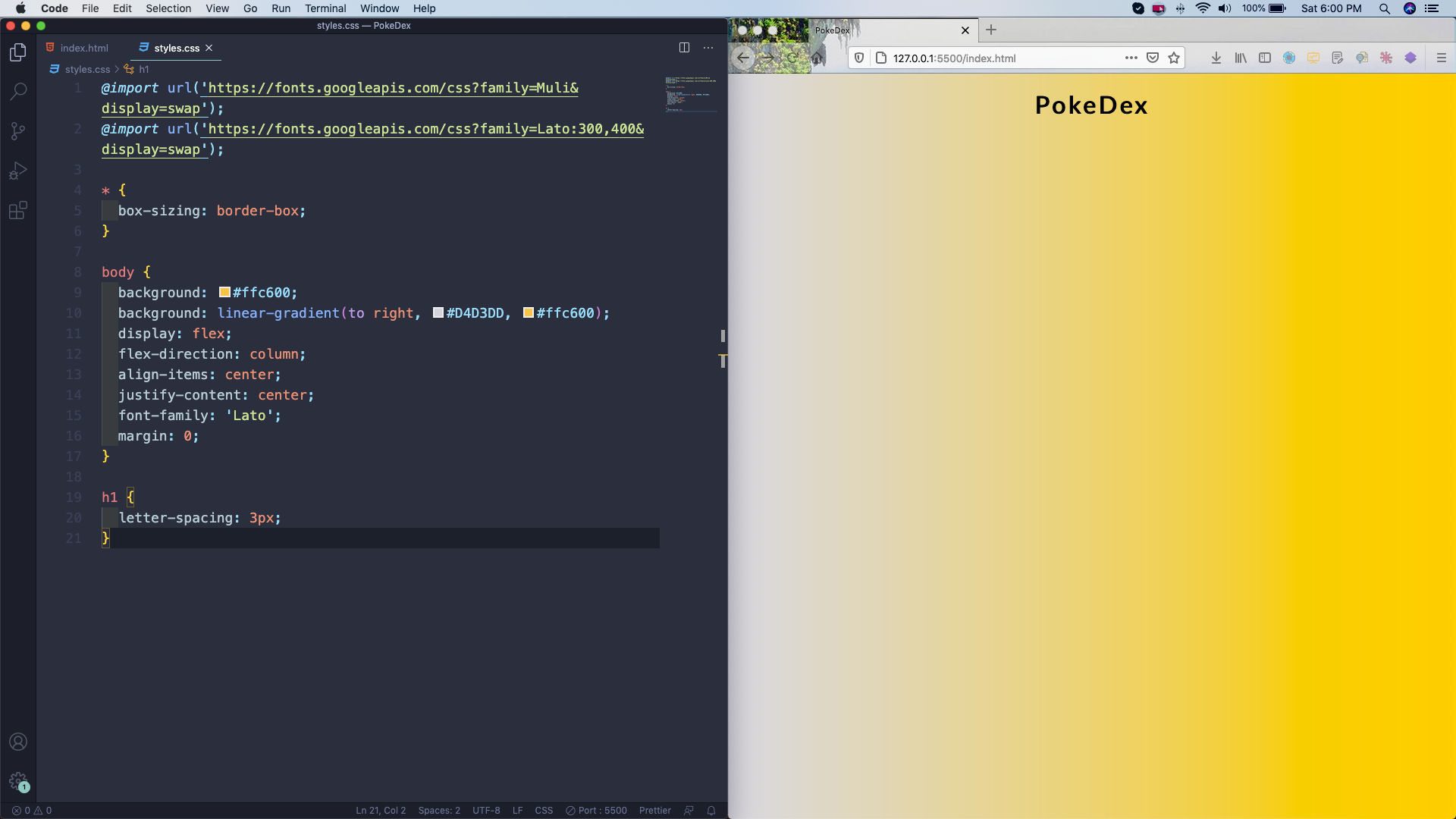Open the Run and Debug view
This screenshot has height=819, width=1456.
pyautogui.click(x=18, y=171)
